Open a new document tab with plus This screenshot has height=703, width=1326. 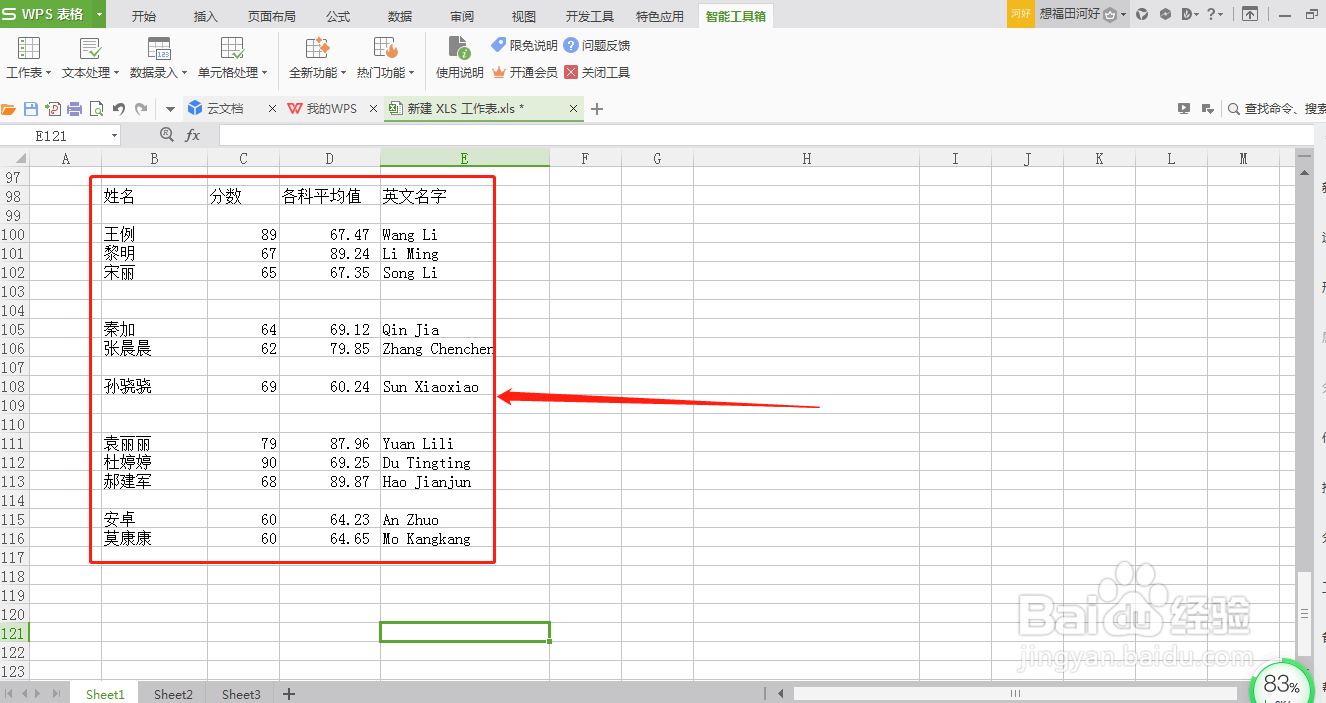597,109
